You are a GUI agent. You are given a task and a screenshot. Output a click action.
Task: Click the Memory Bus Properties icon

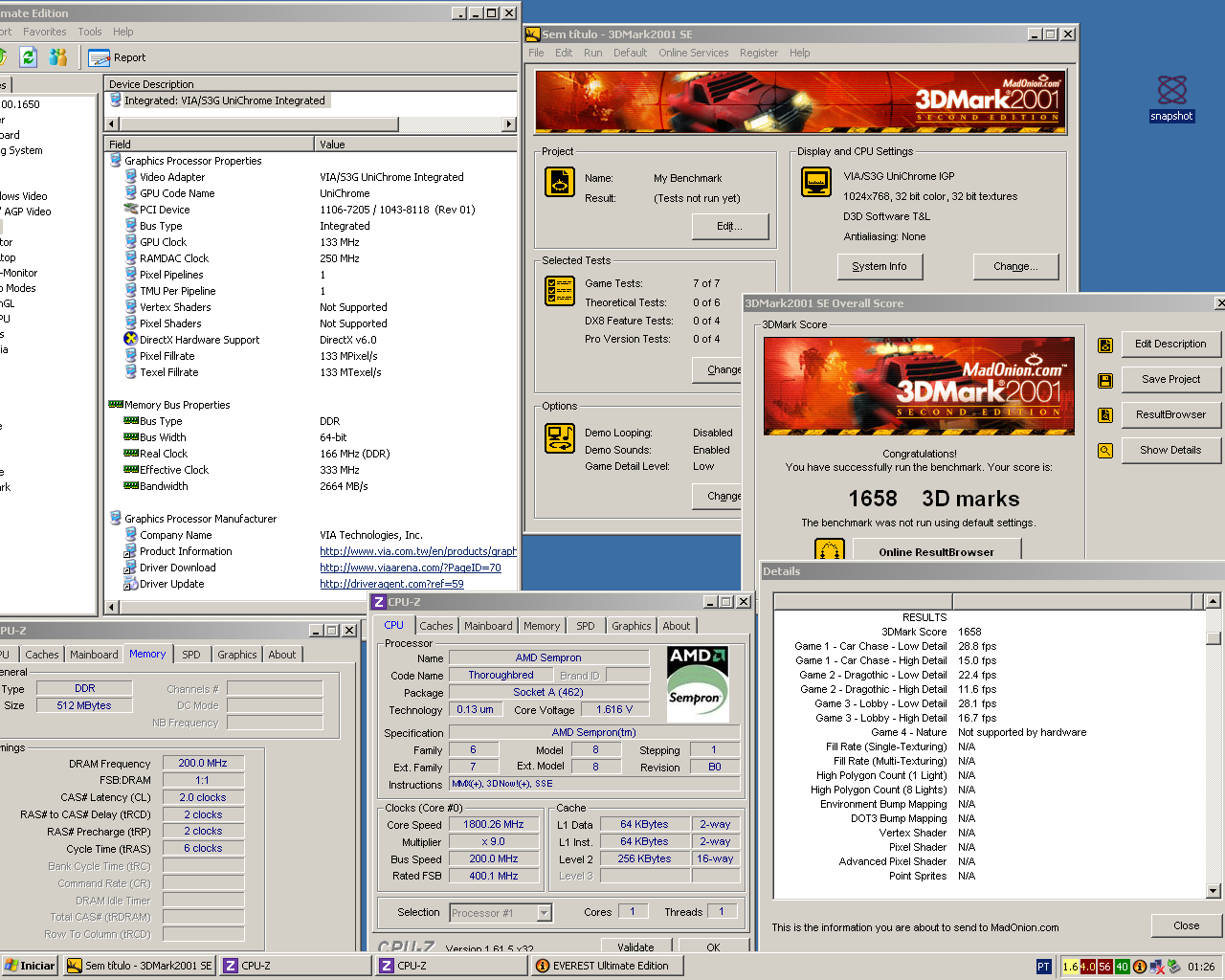pos(116,404)
